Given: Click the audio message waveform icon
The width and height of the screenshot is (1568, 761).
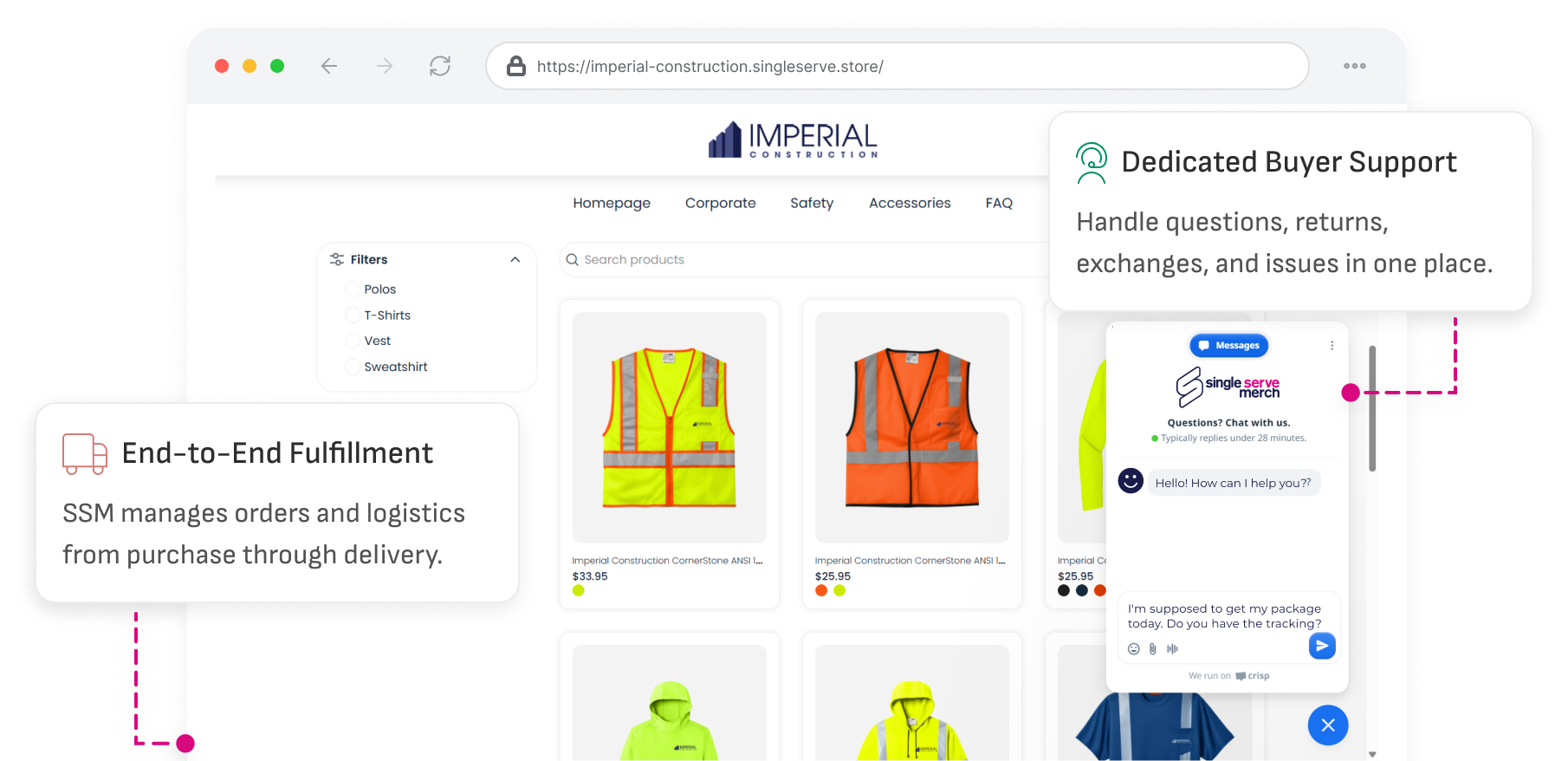Looking at the screenshot, I should pos(1172,648).
